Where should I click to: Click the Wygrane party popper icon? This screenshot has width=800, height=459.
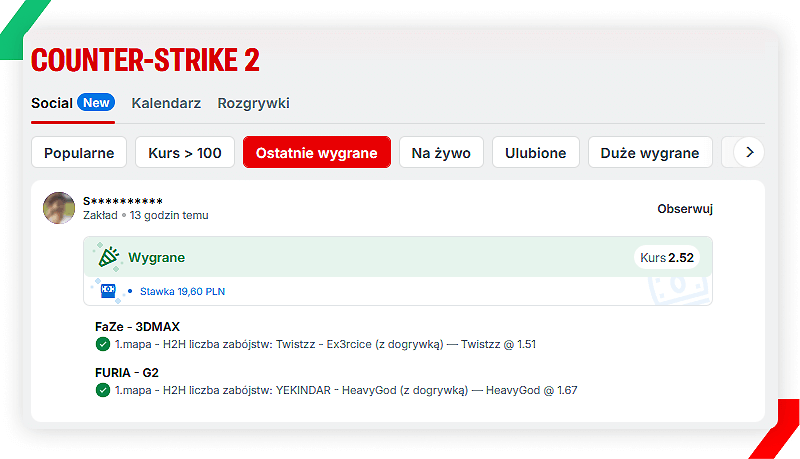click(x=108, y=257)
